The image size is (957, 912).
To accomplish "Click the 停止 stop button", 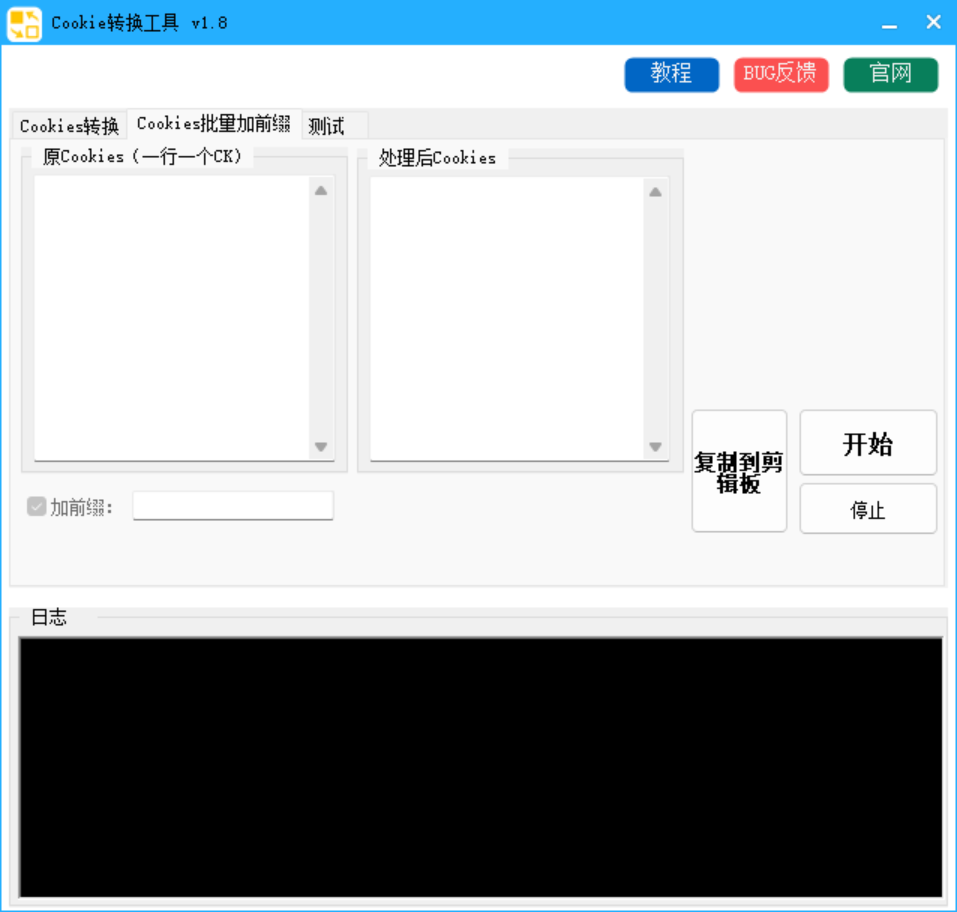I will [x=868, y=509].
